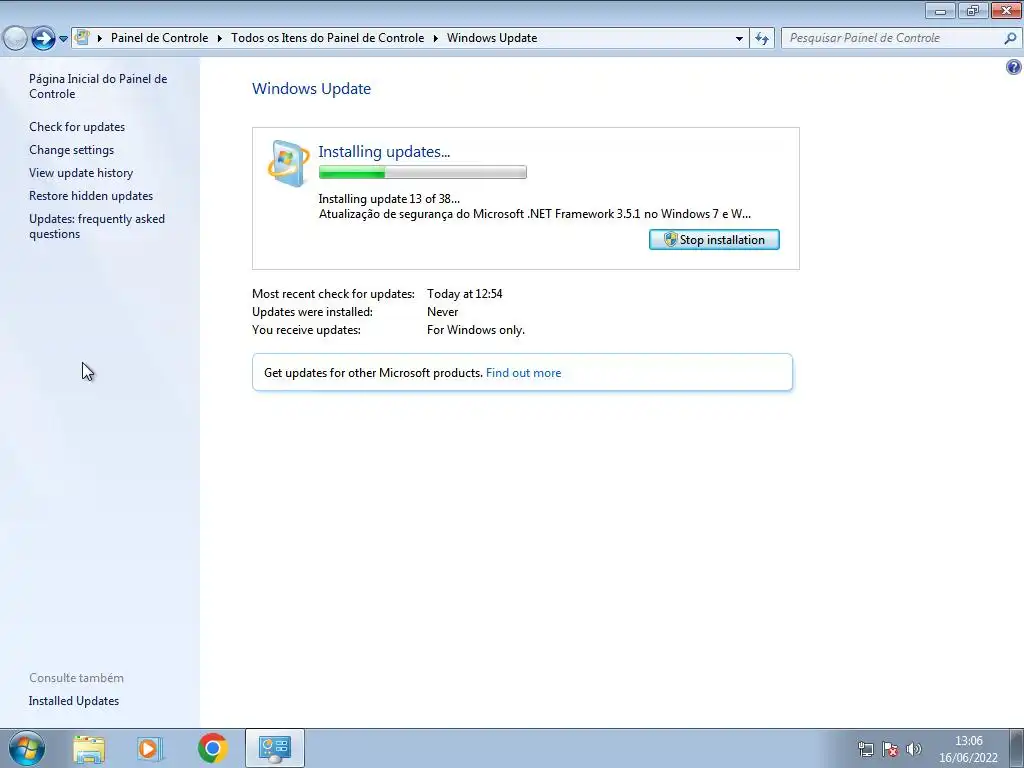
Task: Open Change settings in sidebar
Action: [x=71, y=150]
